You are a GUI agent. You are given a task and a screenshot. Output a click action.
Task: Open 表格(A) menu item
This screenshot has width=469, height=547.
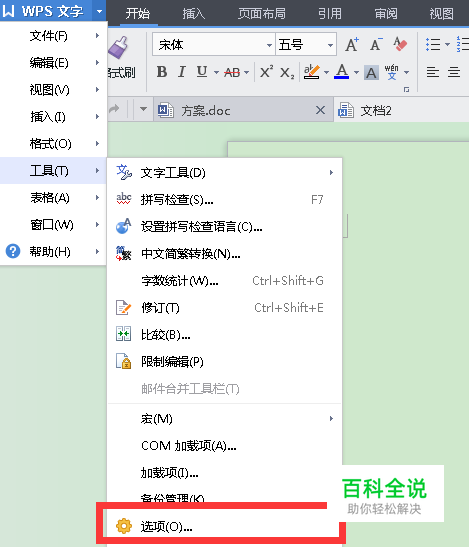coord(53,197)
